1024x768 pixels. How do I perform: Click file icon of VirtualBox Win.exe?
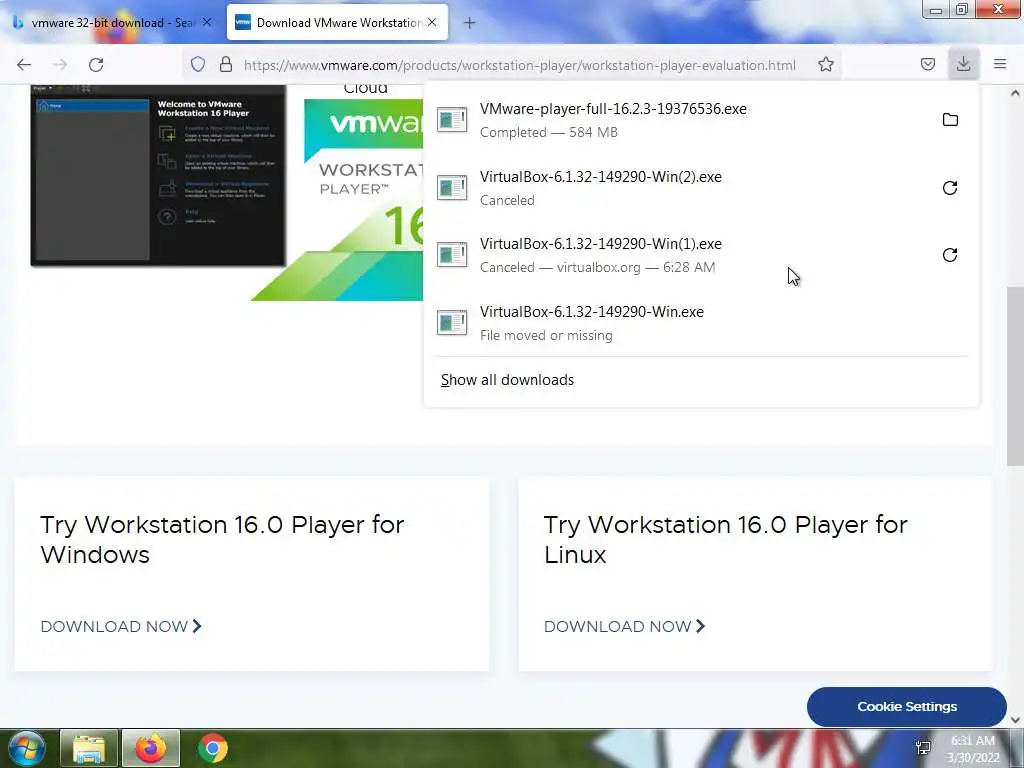point(452,323)
